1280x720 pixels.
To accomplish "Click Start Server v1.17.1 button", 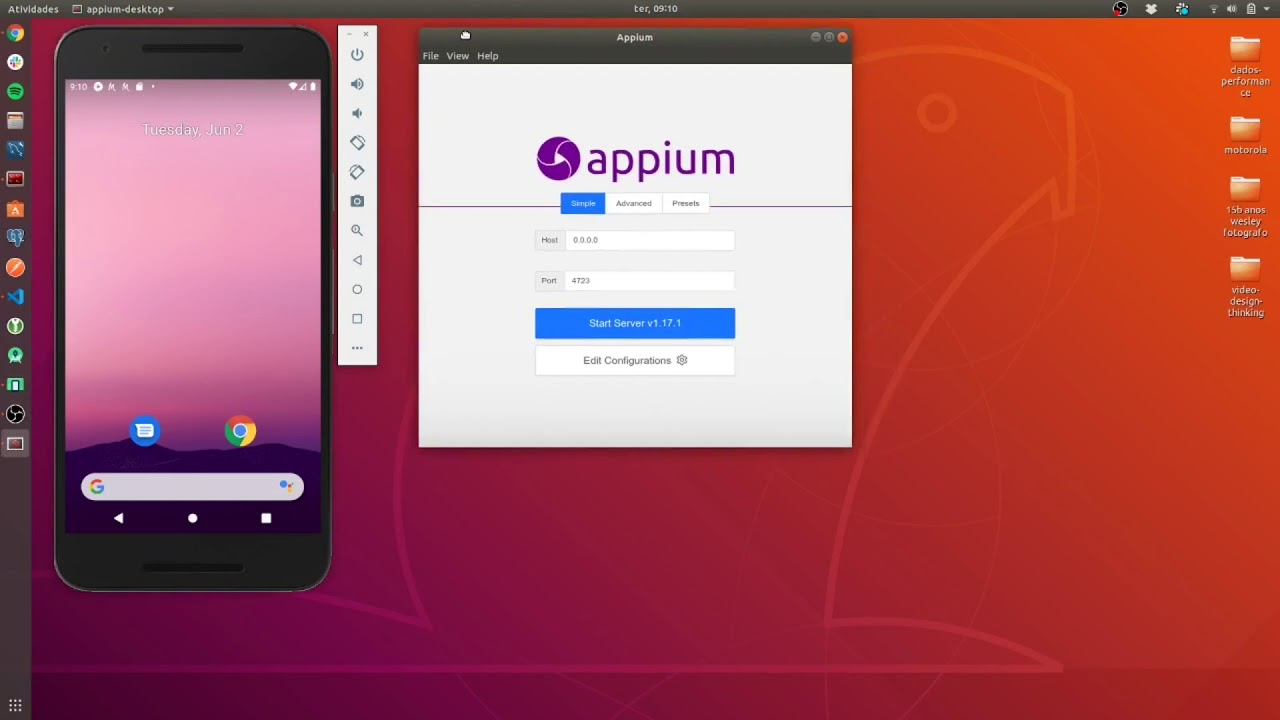I will coord(635,323).
